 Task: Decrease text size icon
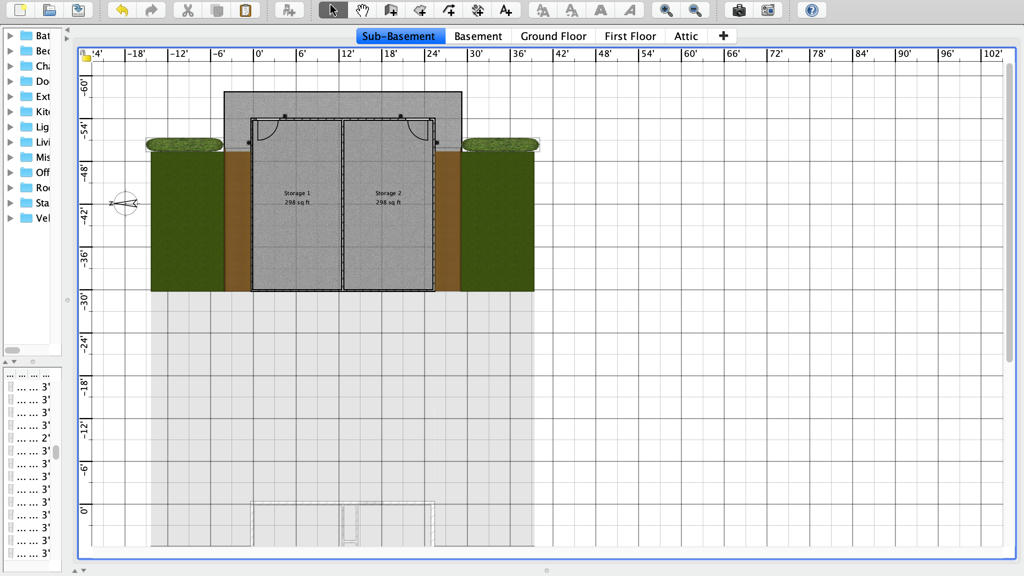(571, 10)
